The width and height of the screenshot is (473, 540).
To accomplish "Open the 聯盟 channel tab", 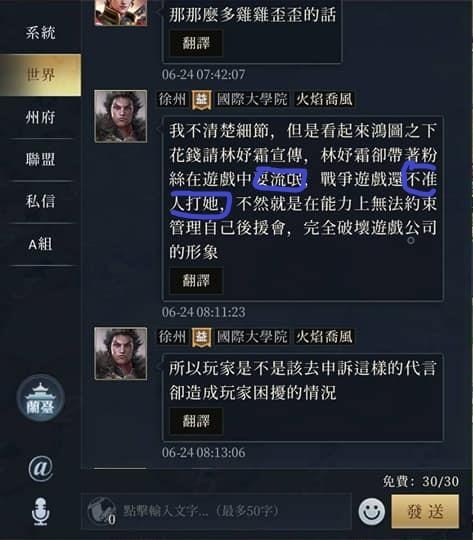I will pyautogui.click(x=41, y=159).
